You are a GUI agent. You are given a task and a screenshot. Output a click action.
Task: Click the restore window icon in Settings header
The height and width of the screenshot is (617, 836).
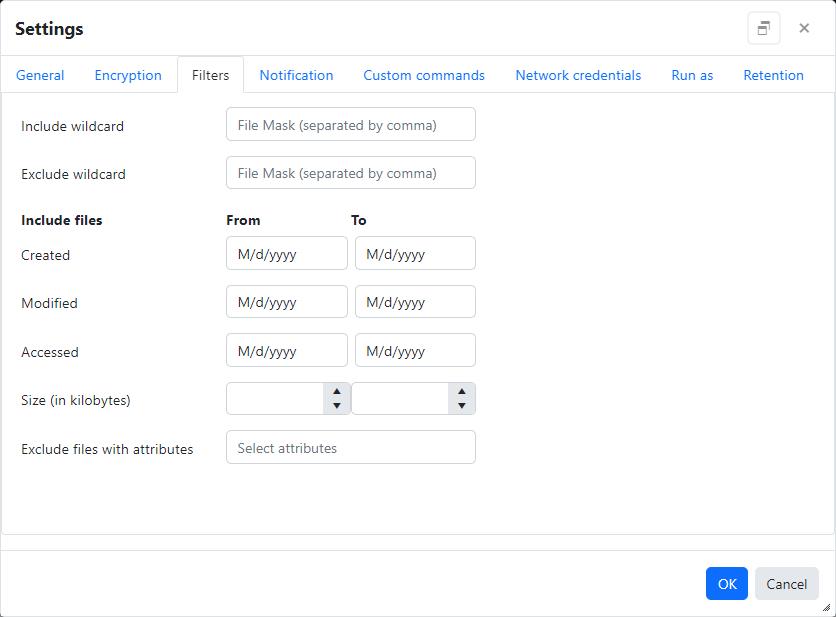point(763,28)
